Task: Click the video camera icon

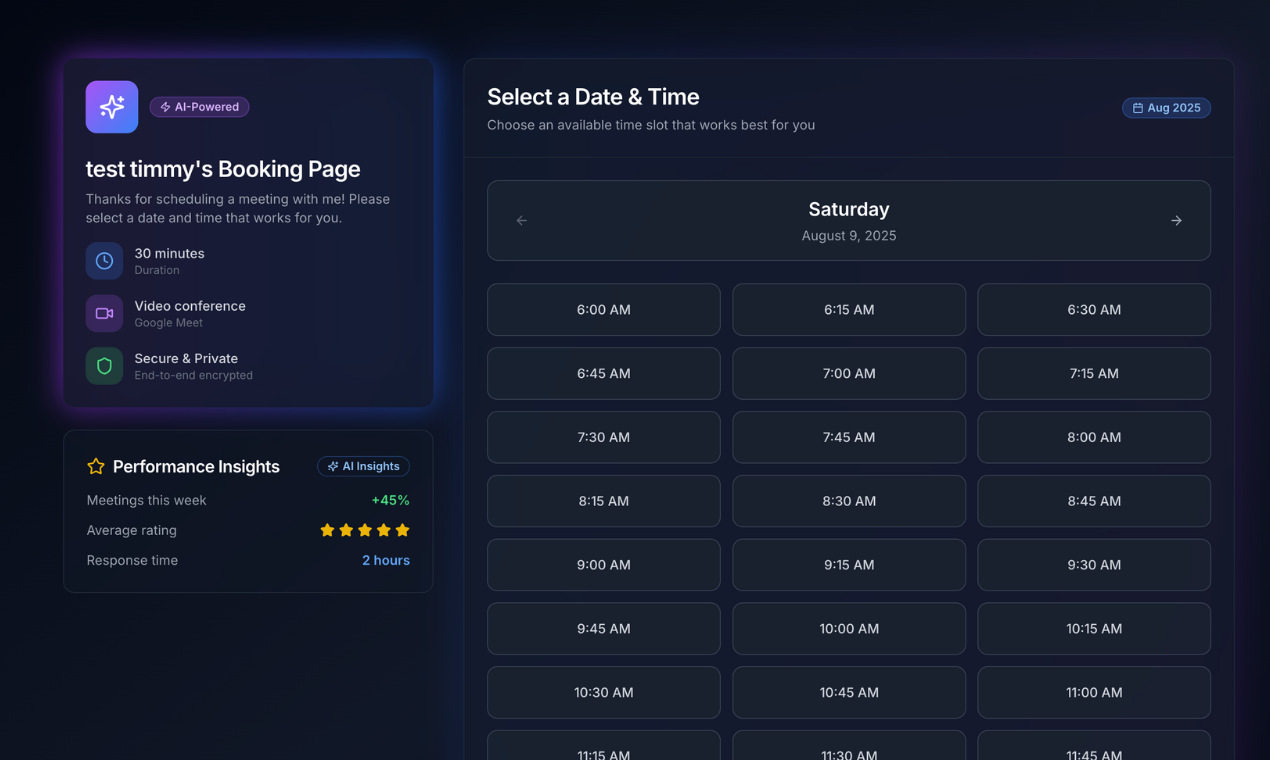Action: (x=104, y=313)
